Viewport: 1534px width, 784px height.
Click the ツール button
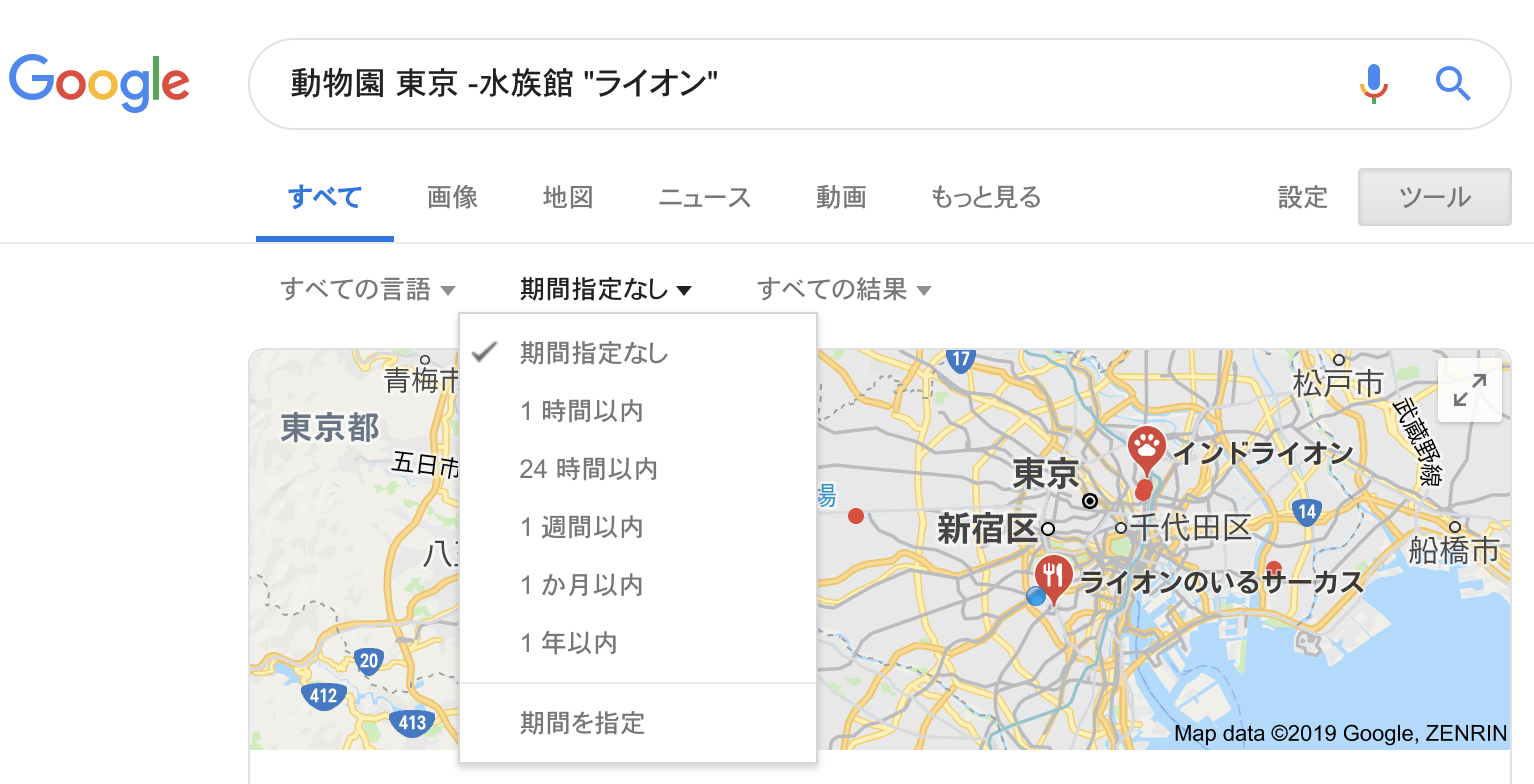[1434, 197]
